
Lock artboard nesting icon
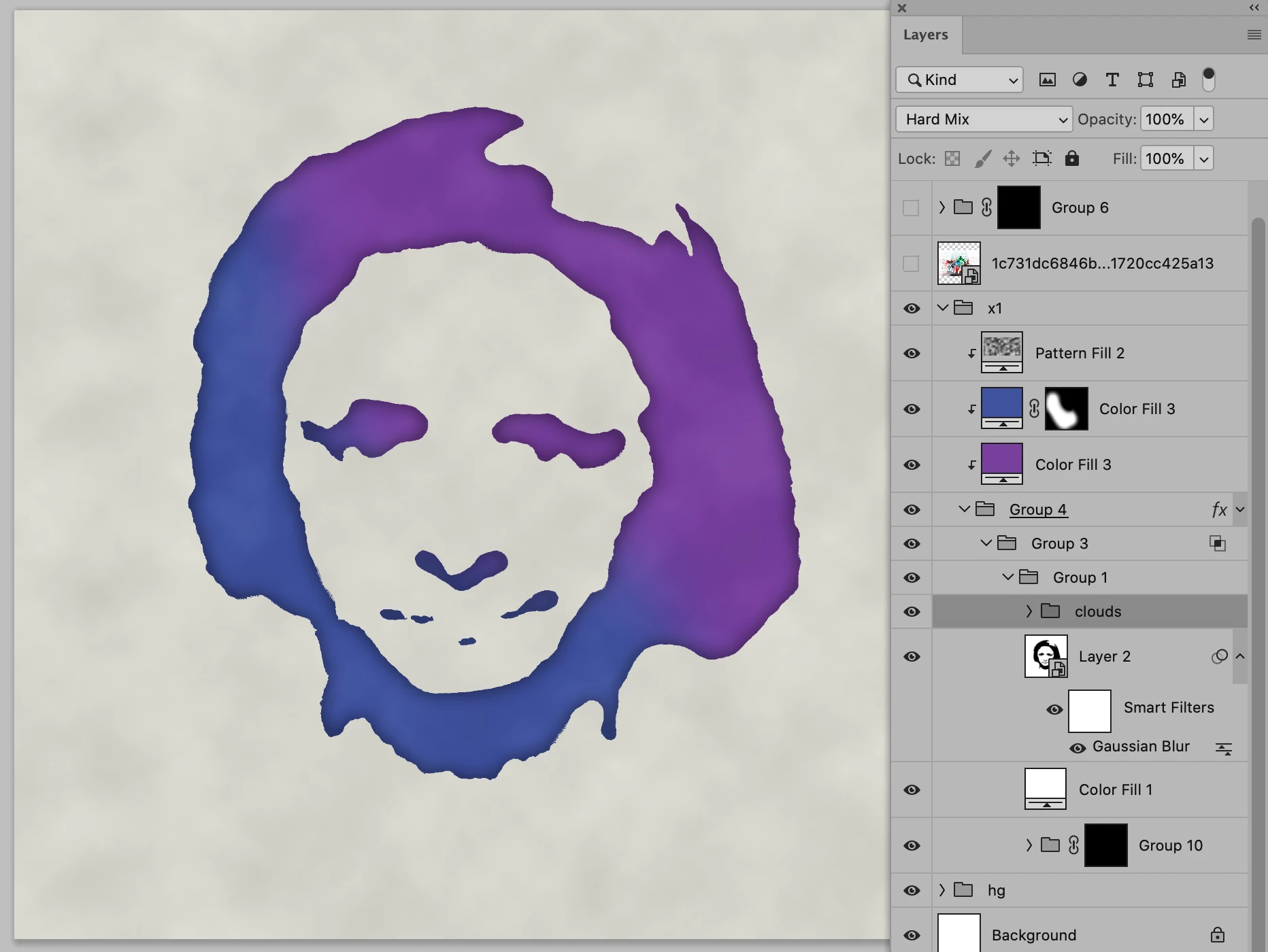point(1042,159)
